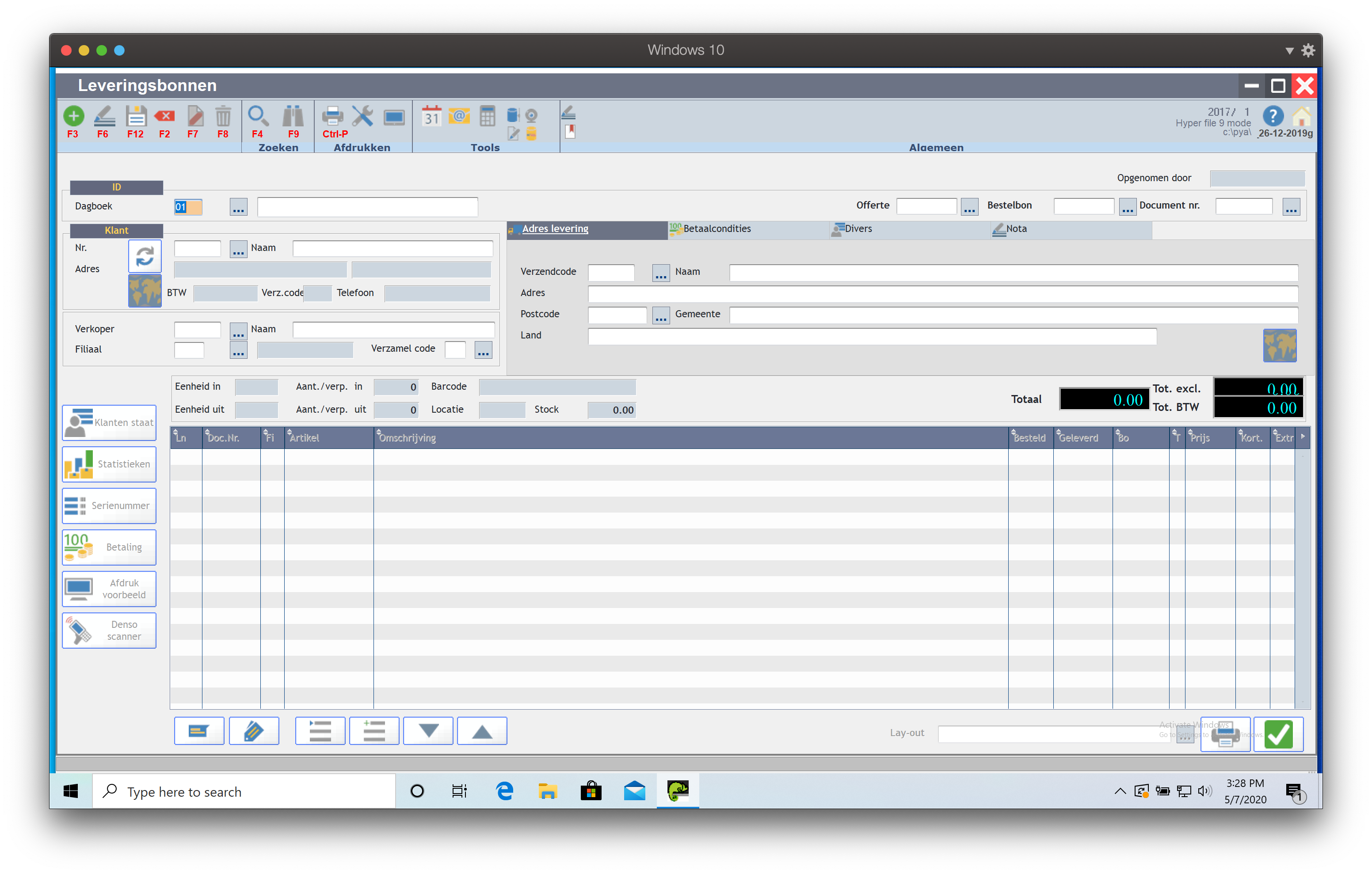Click the save floppy disk F12 icon
The image size is (1372, 874).
(x=136, y=116)
